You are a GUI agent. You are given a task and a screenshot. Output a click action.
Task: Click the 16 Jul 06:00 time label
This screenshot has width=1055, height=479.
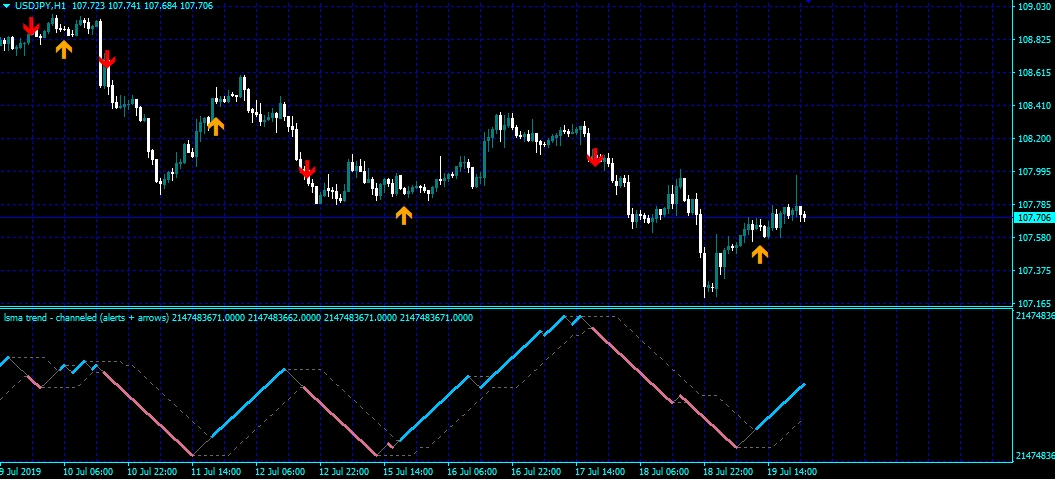click(x=472, y=472)
